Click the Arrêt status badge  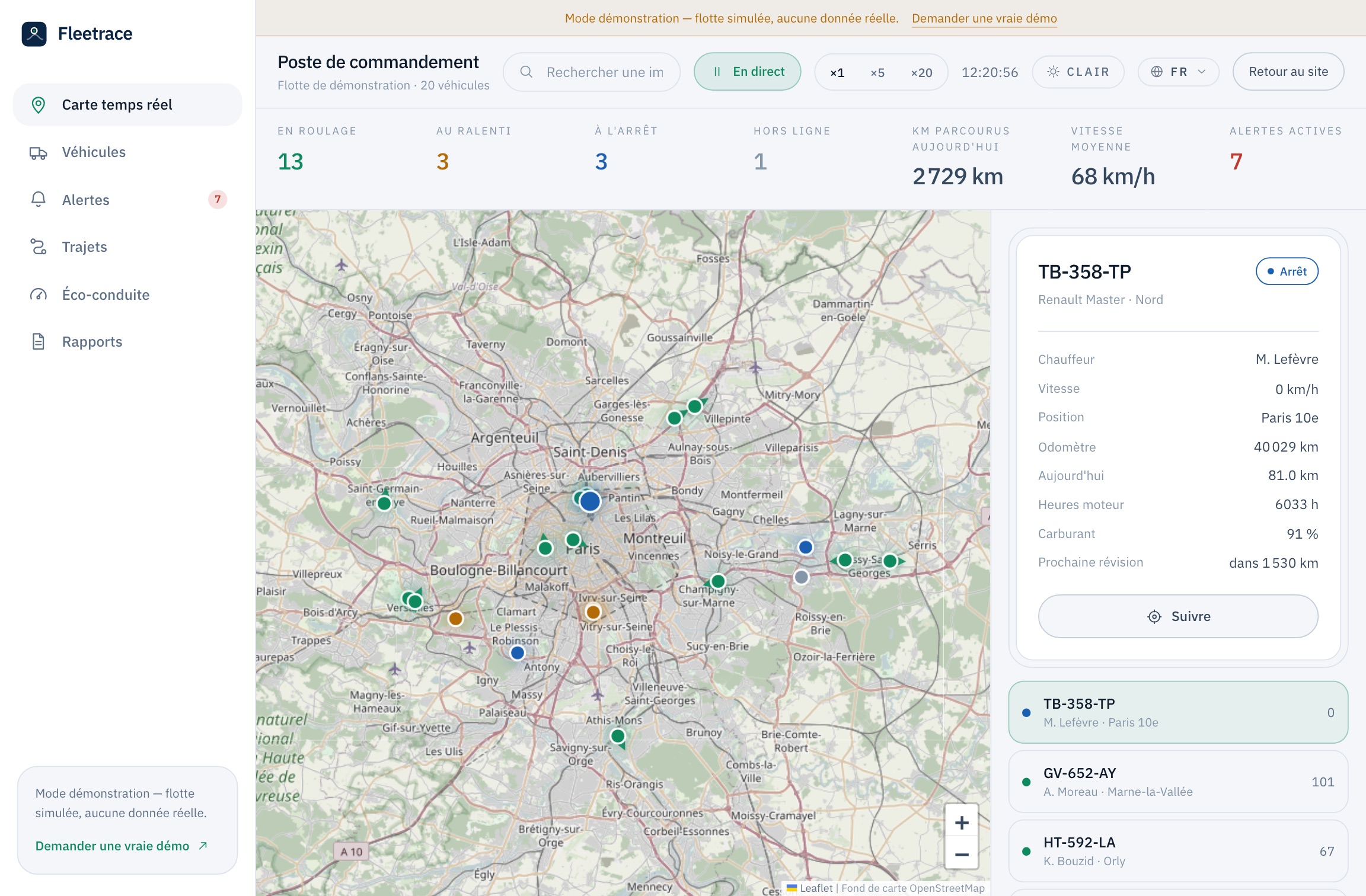[1287, 271]
